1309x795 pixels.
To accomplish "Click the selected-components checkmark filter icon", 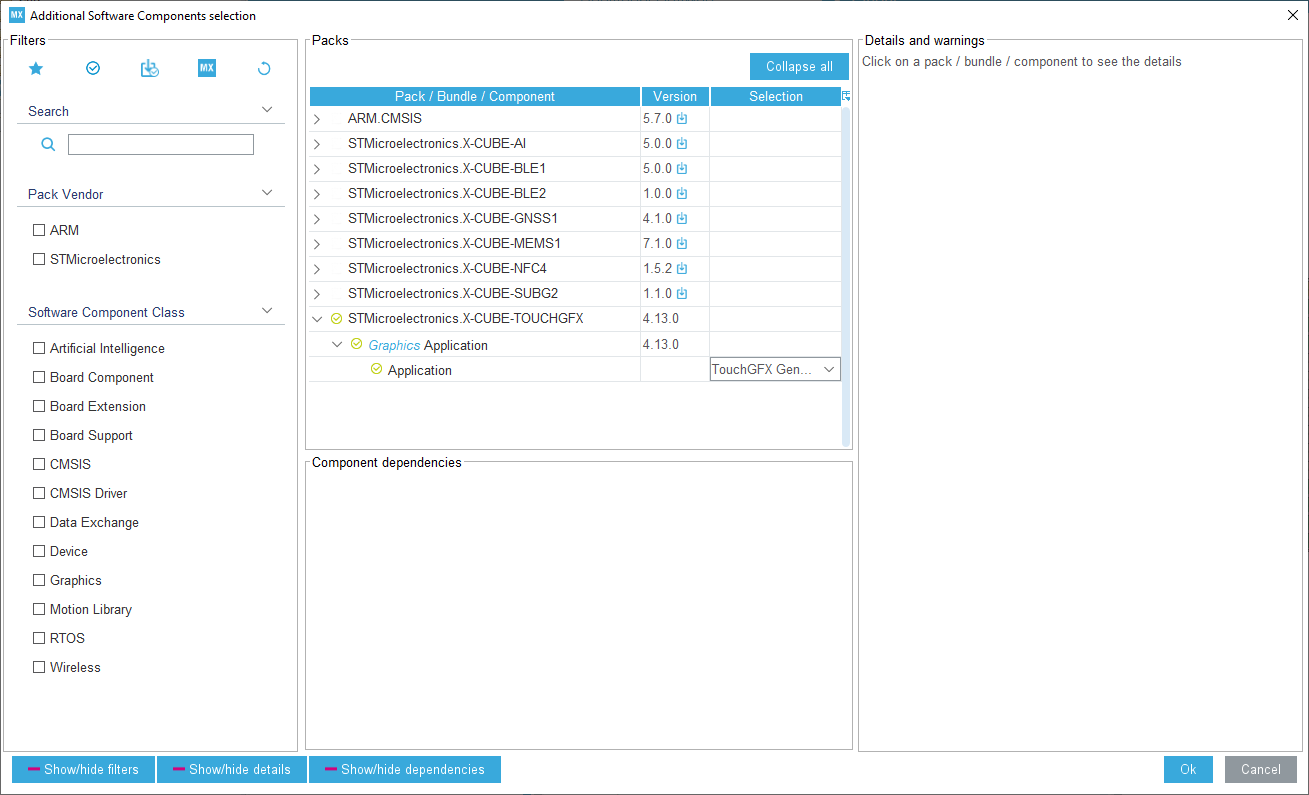I will [93, 69].
